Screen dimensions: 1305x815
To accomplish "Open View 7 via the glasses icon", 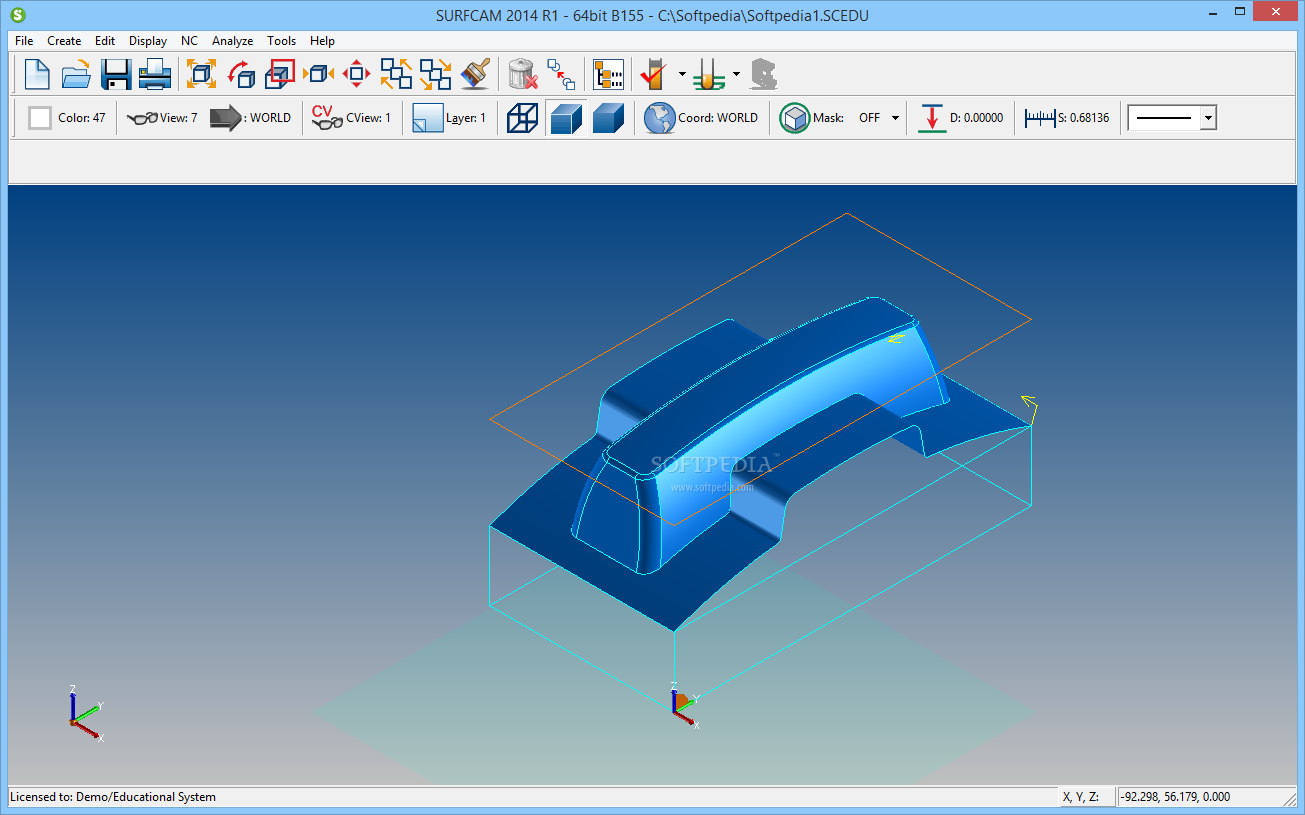I will 142,118.
